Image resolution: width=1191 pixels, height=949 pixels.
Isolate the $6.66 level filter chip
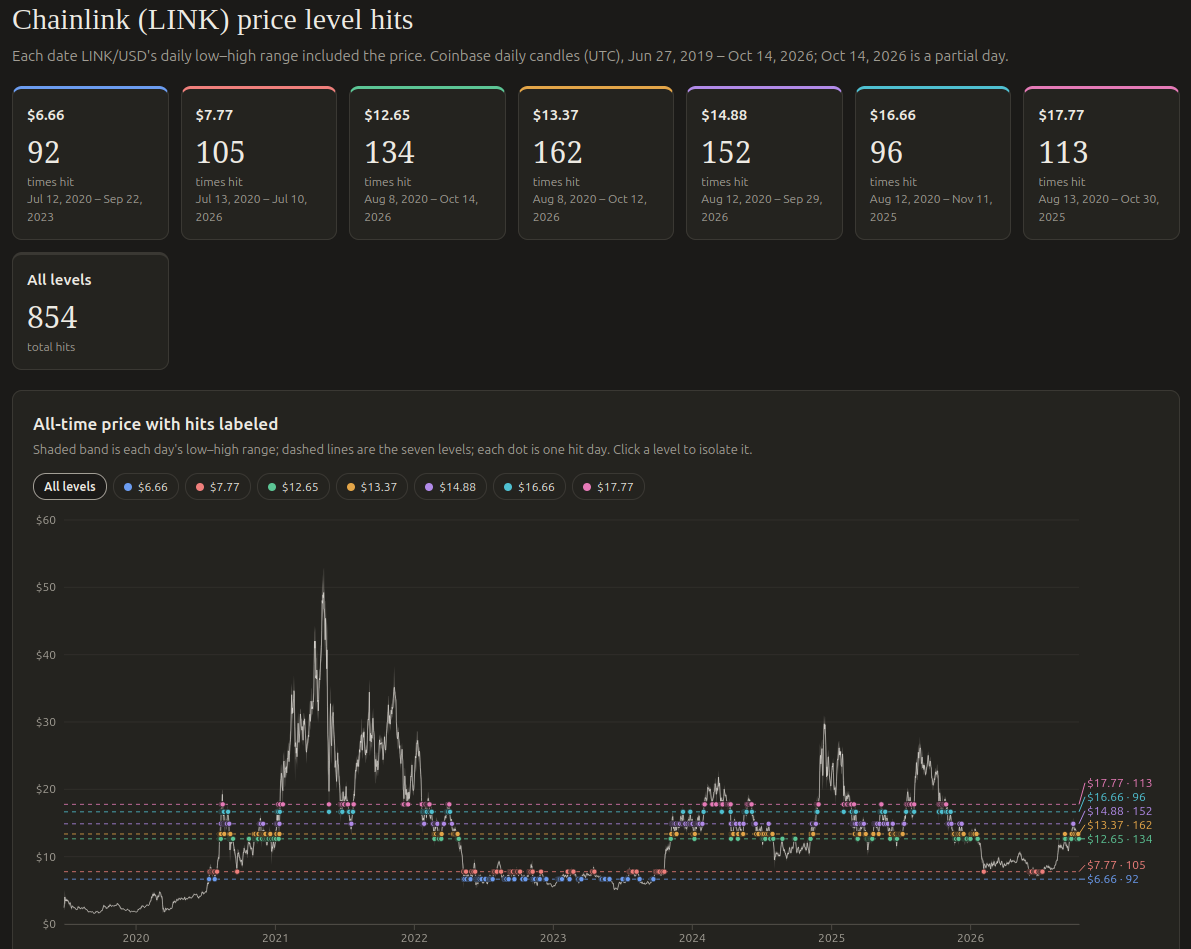click(x=146, y=487)
